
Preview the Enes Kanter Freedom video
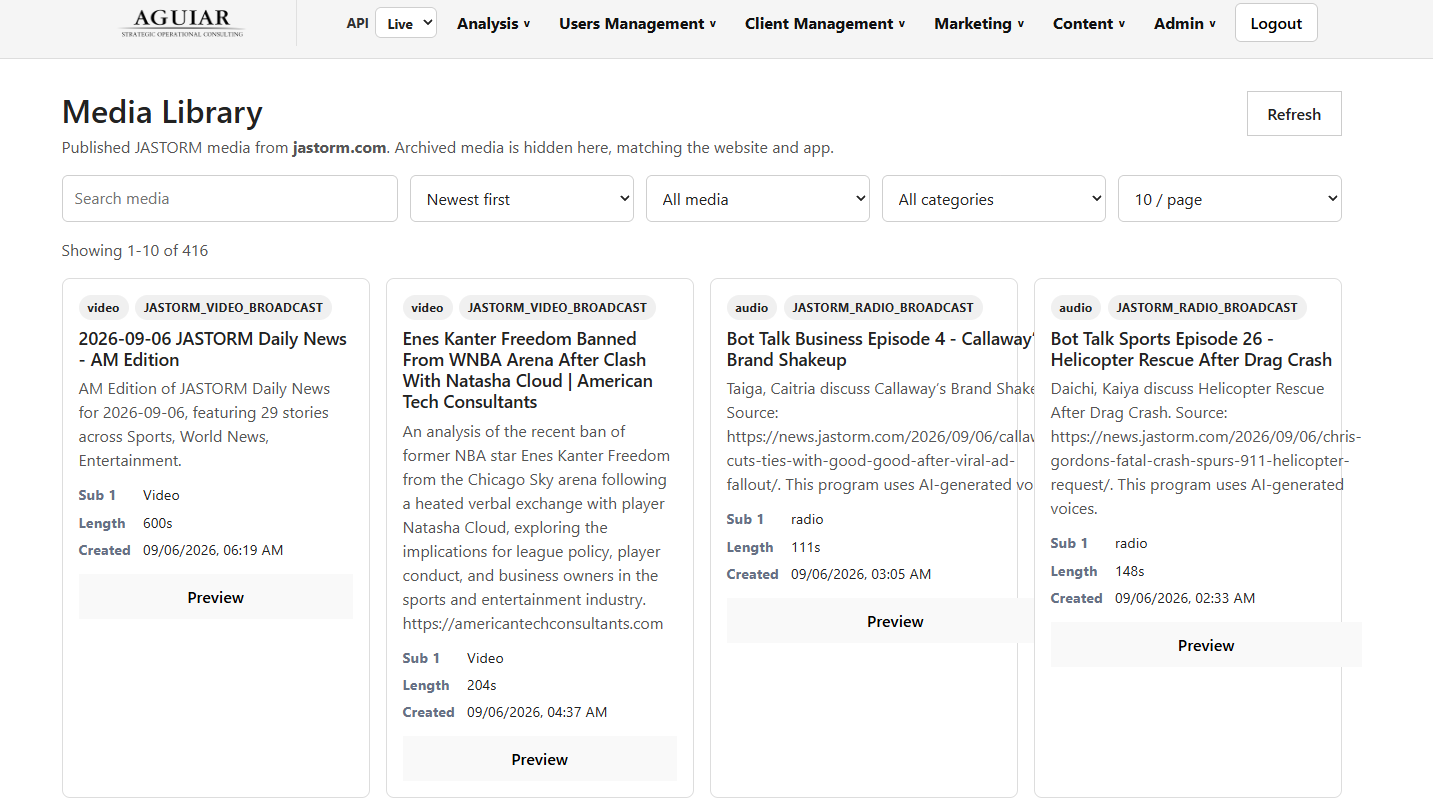pyautogui.click(x=540, y=759)
